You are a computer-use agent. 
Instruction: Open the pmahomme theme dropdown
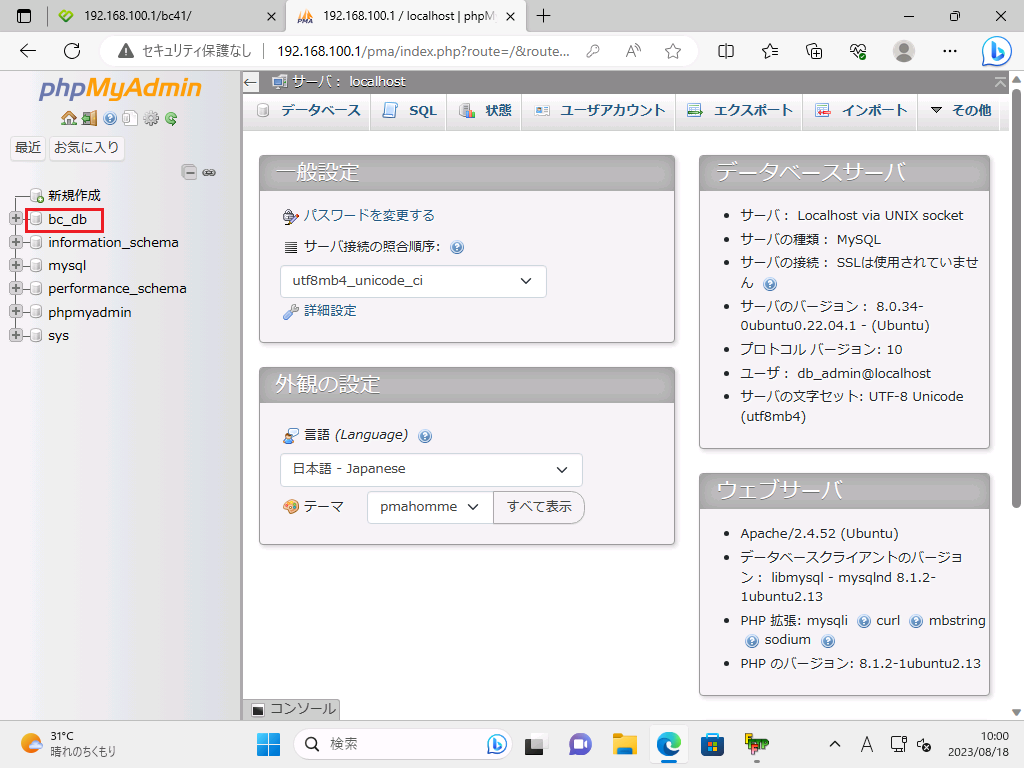430,507
